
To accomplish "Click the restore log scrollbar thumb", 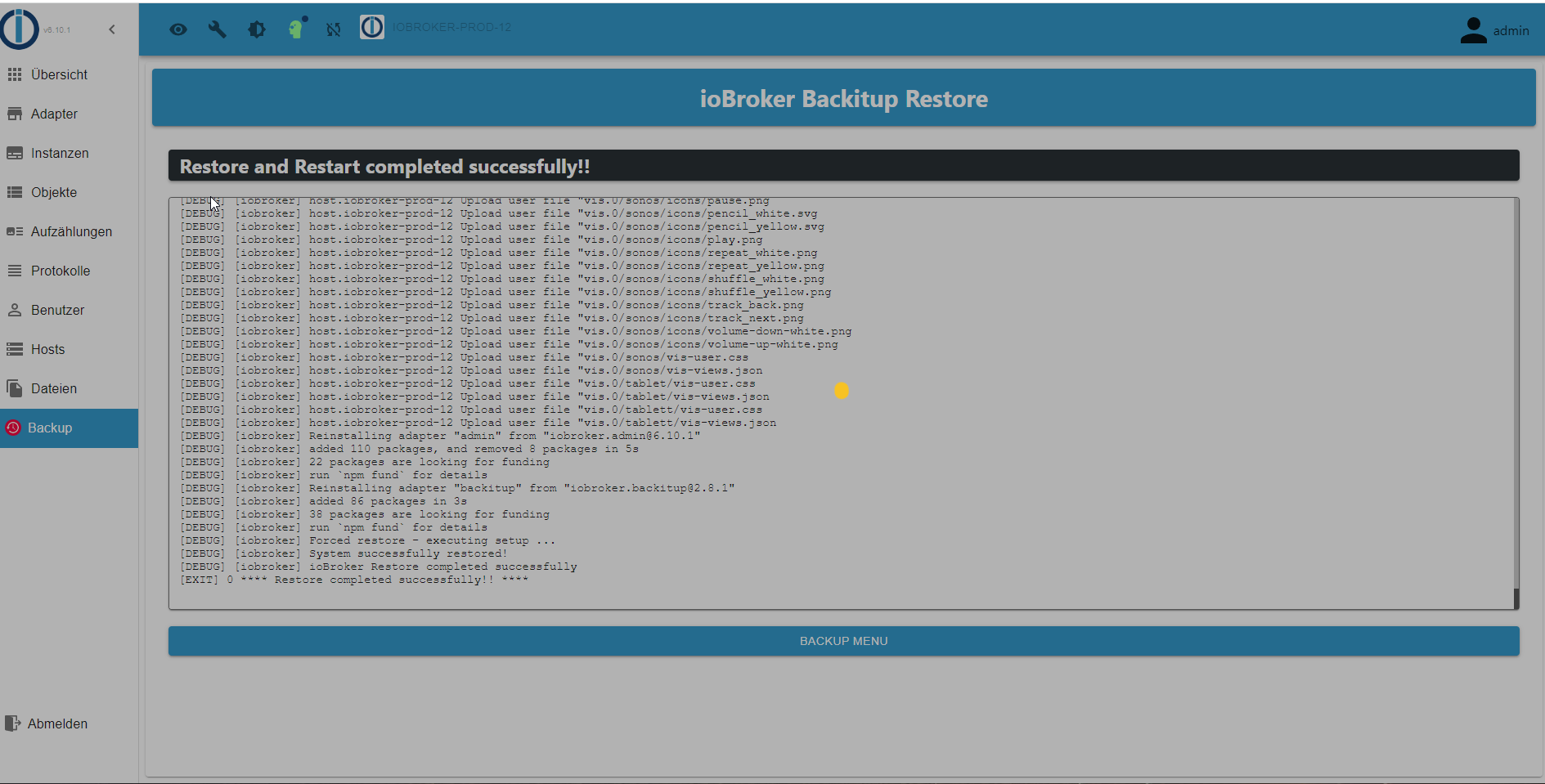I will [1516, 598].
